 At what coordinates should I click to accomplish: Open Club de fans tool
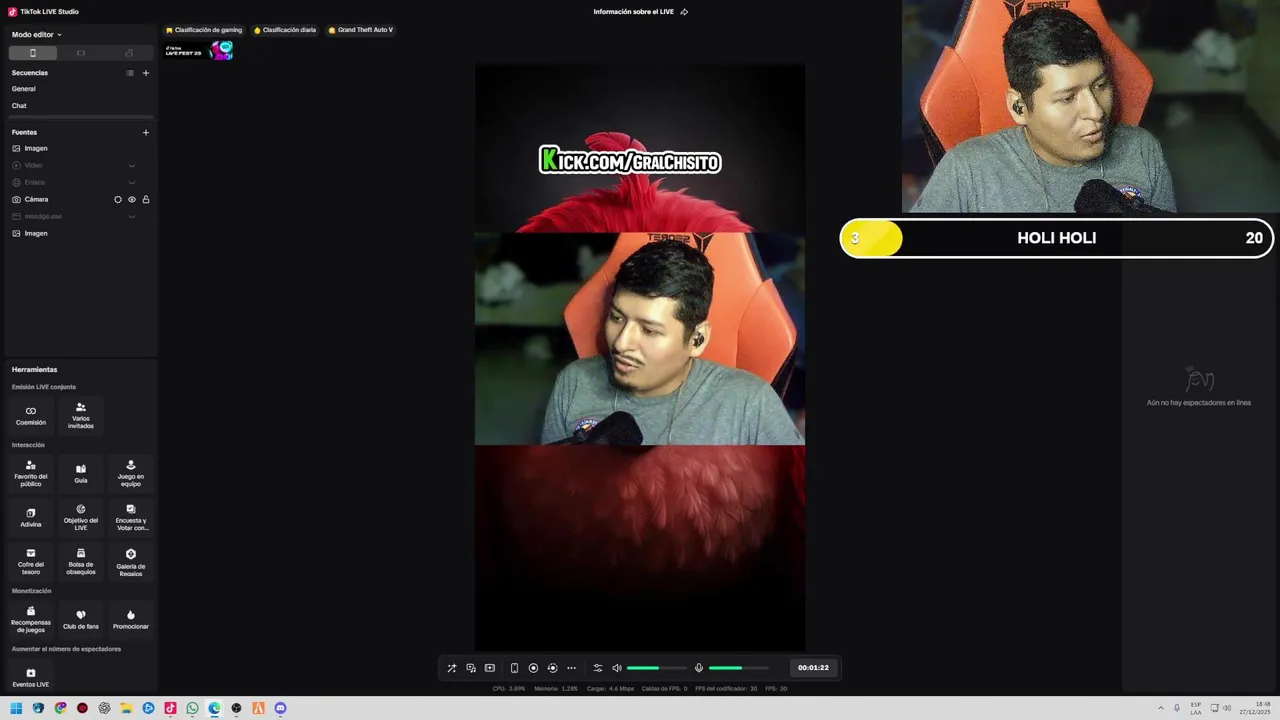(81, 619)
